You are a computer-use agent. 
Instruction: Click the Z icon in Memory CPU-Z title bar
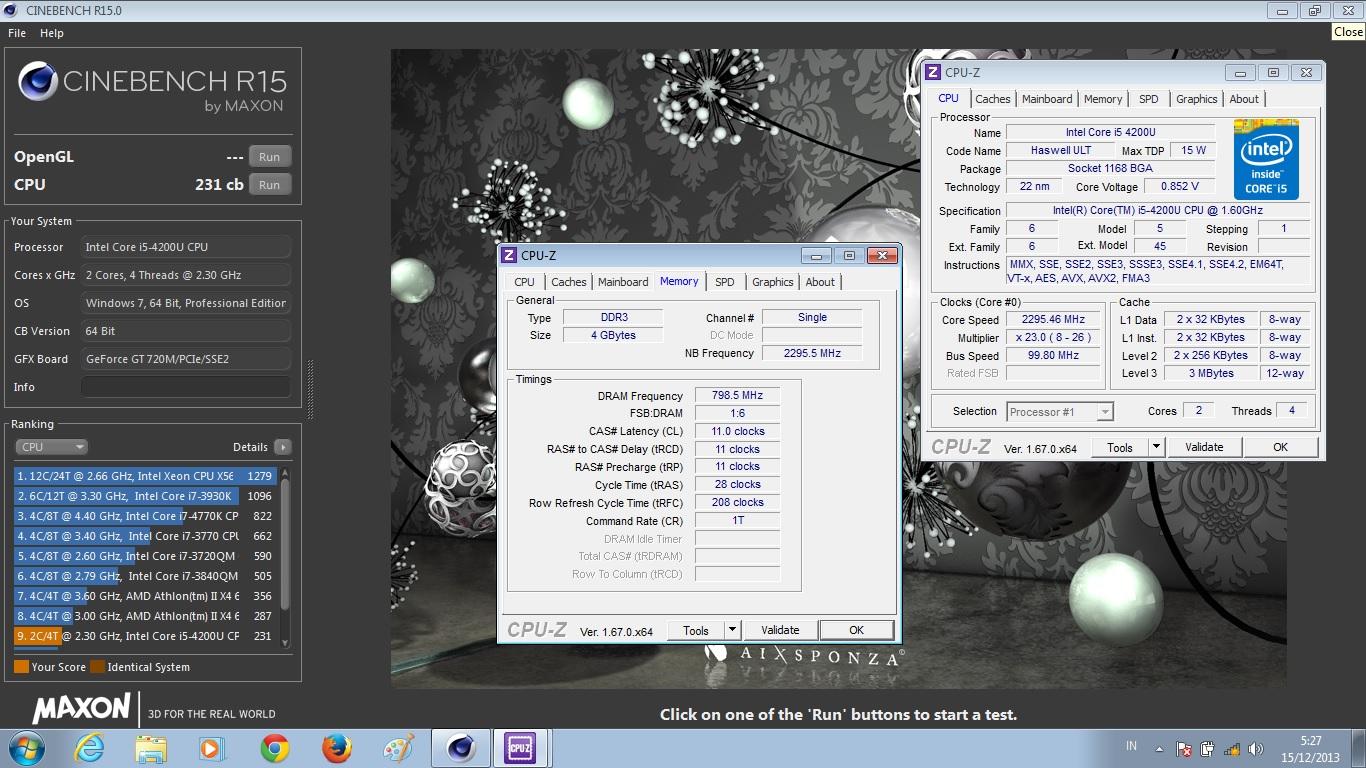click(x=509, y=255)
